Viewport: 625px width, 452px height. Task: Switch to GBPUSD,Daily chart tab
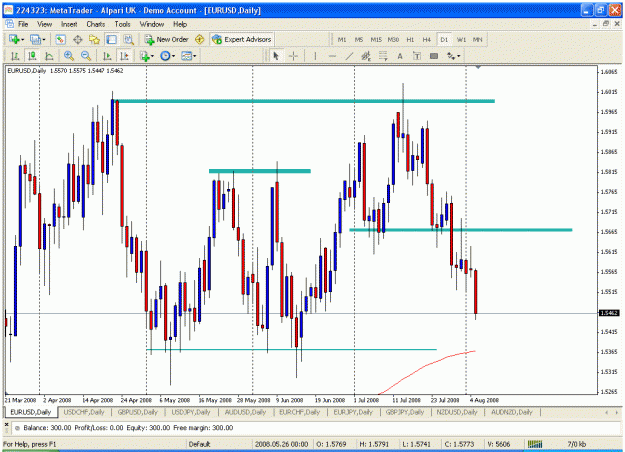(x=138, y=412)
